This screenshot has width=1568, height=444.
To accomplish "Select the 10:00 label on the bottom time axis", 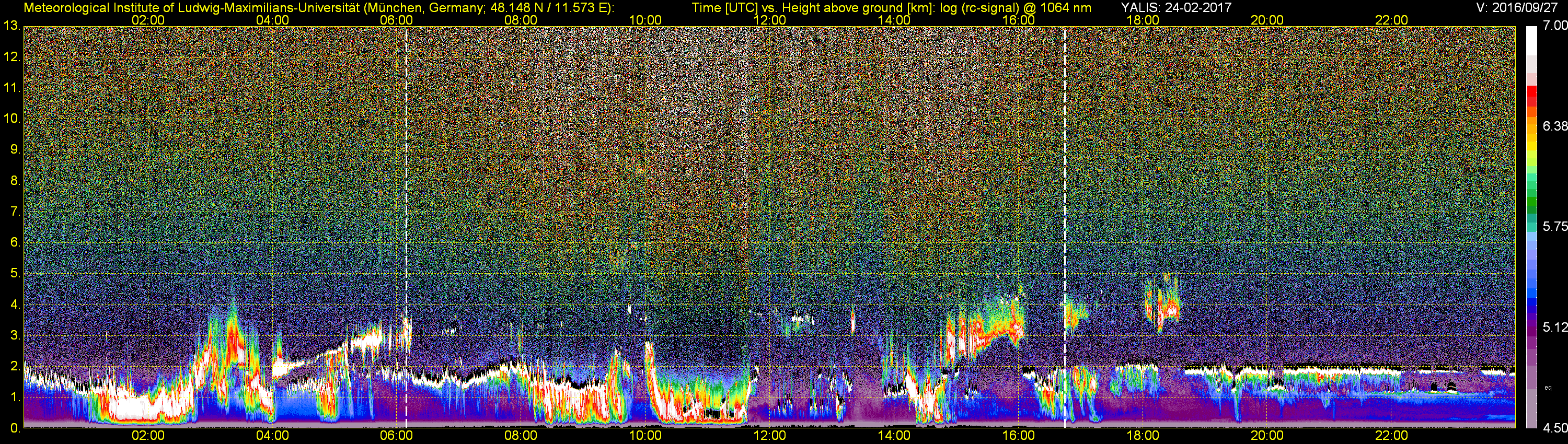I will (645, 436).
